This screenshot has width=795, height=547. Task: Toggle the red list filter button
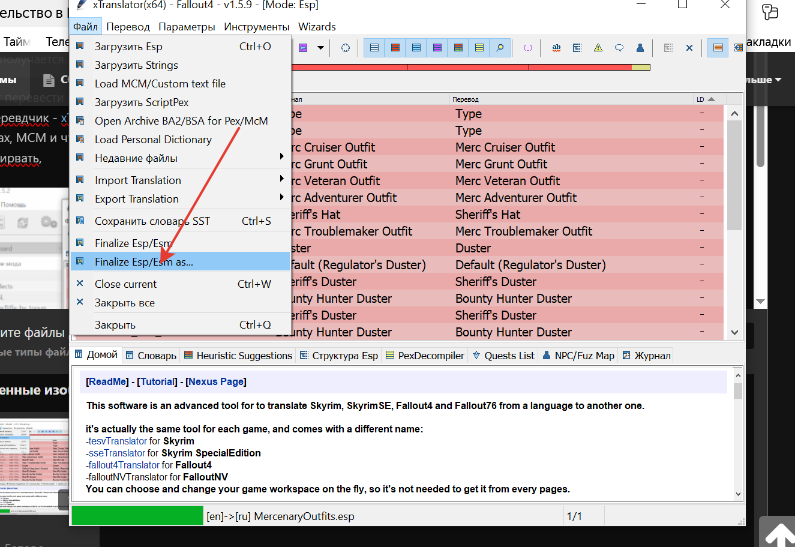tap(395, 47)
